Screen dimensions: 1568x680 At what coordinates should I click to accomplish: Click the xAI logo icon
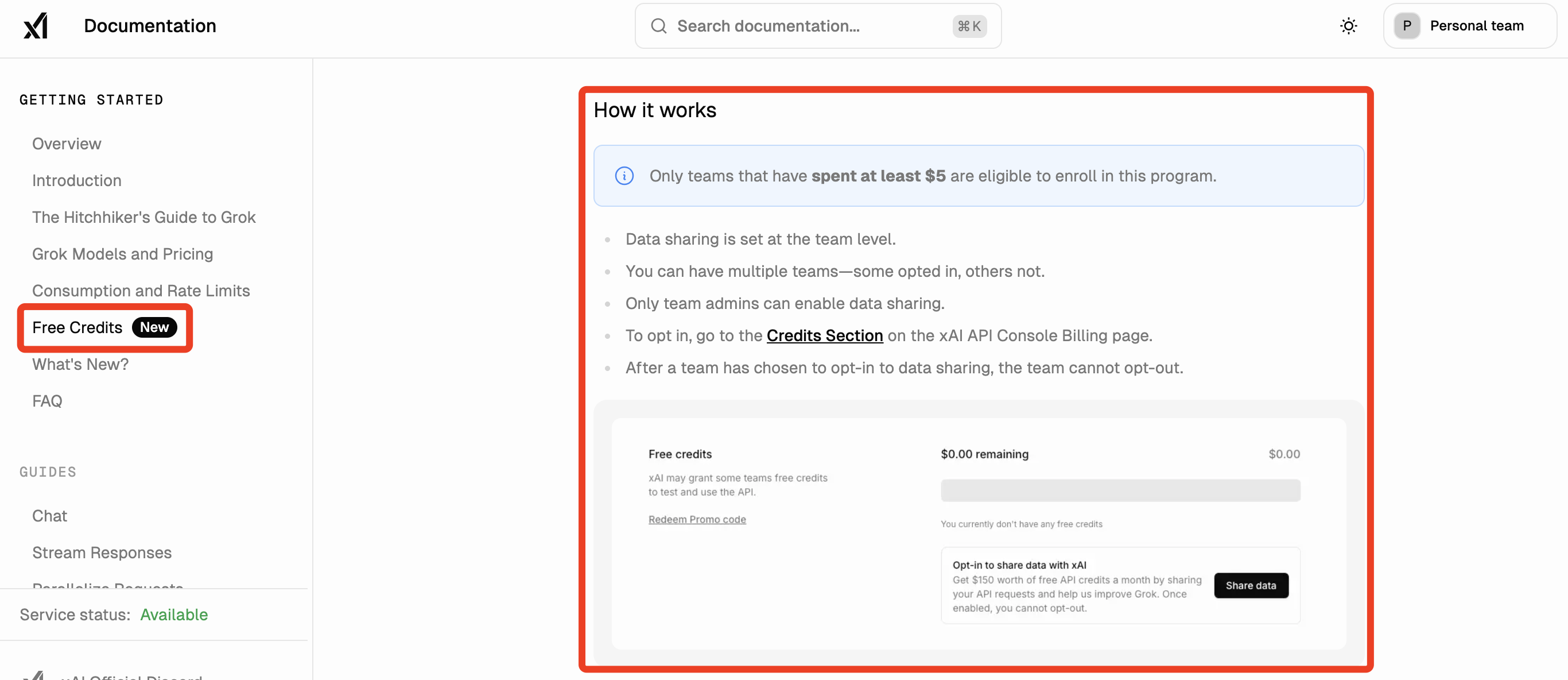(x=36, y=26)
